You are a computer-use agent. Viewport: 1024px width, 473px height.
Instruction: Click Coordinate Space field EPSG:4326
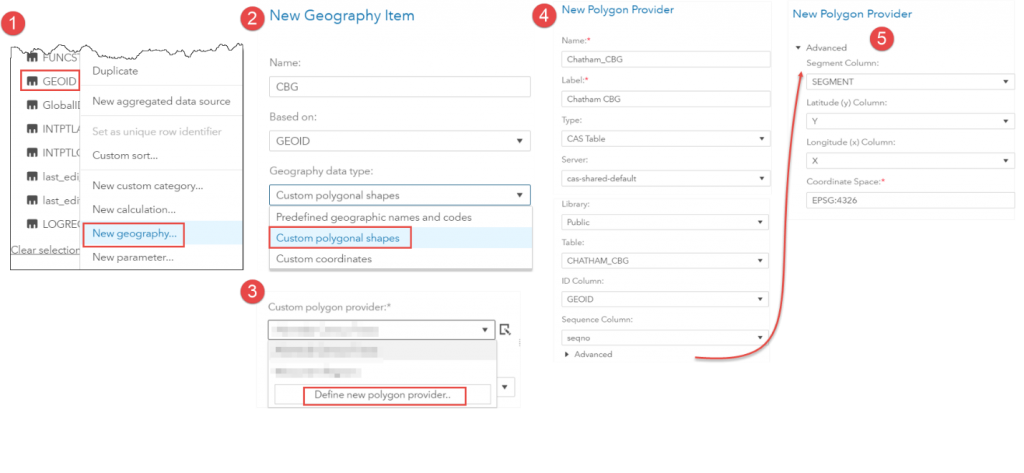pos(910,201)
